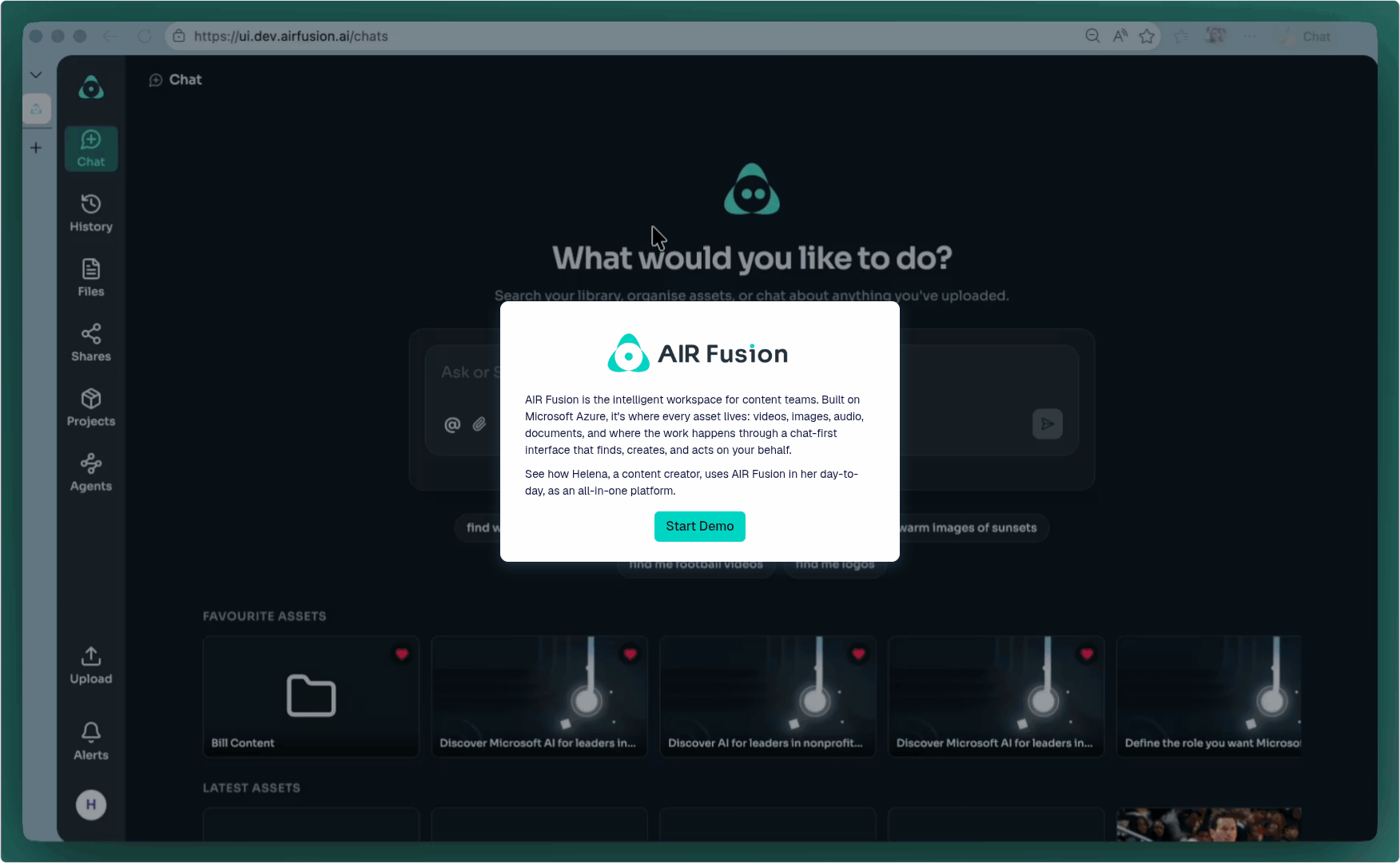The width and height of the screenshot is (1400, 863).
Task: Toggle heart on Discover AI for leaders in nonprofit
Action: tap(858, 654)
